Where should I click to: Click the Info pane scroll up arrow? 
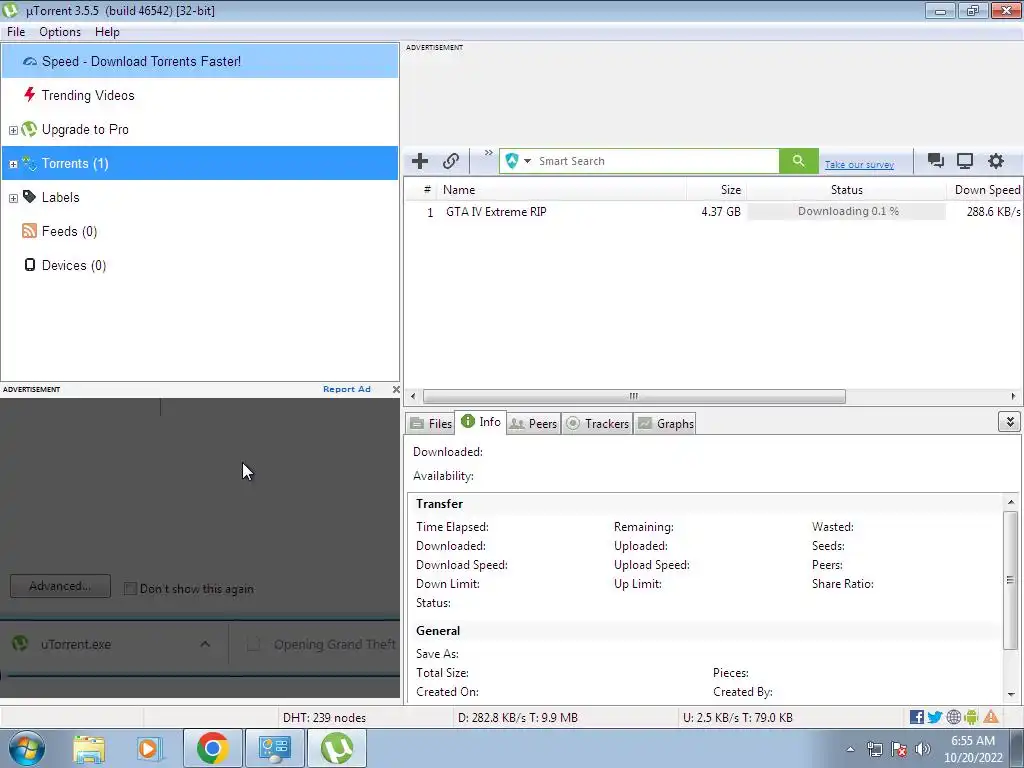point(1010,502)
